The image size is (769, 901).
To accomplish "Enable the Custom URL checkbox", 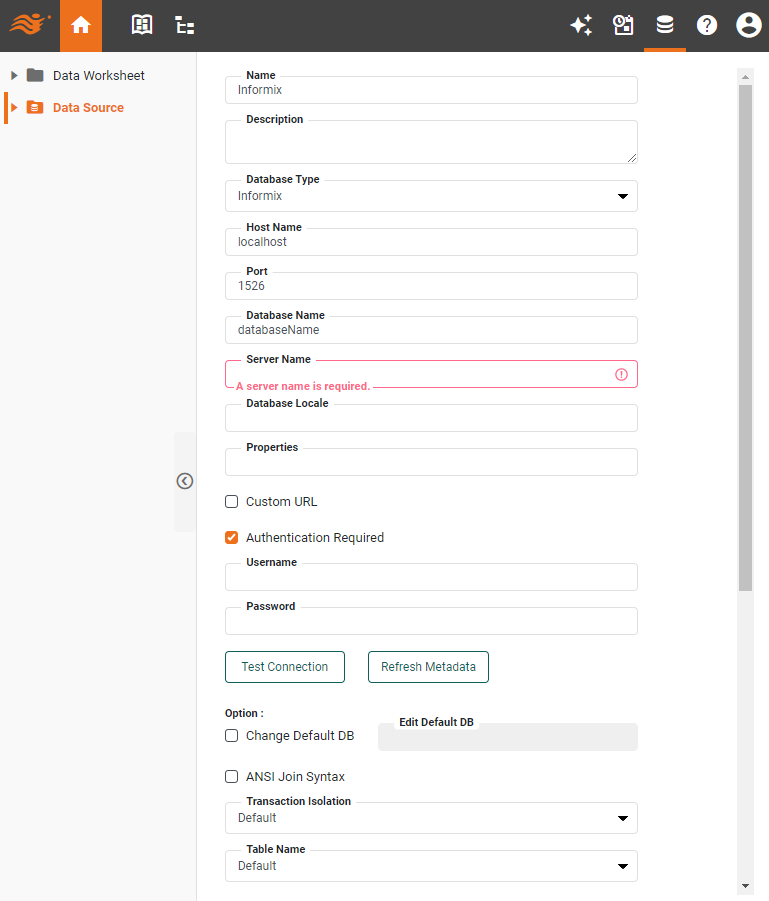I will click(231, 501).
